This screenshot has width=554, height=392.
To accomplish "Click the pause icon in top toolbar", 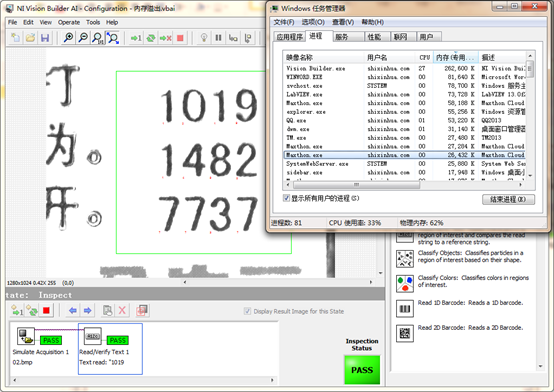I will click(x=218, y=38).
